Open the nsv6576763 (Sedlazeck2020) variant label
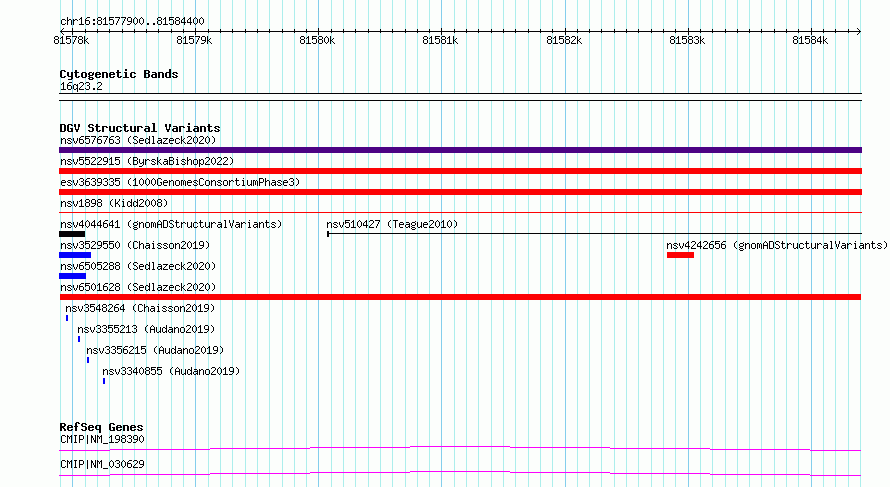 [138, 140]
